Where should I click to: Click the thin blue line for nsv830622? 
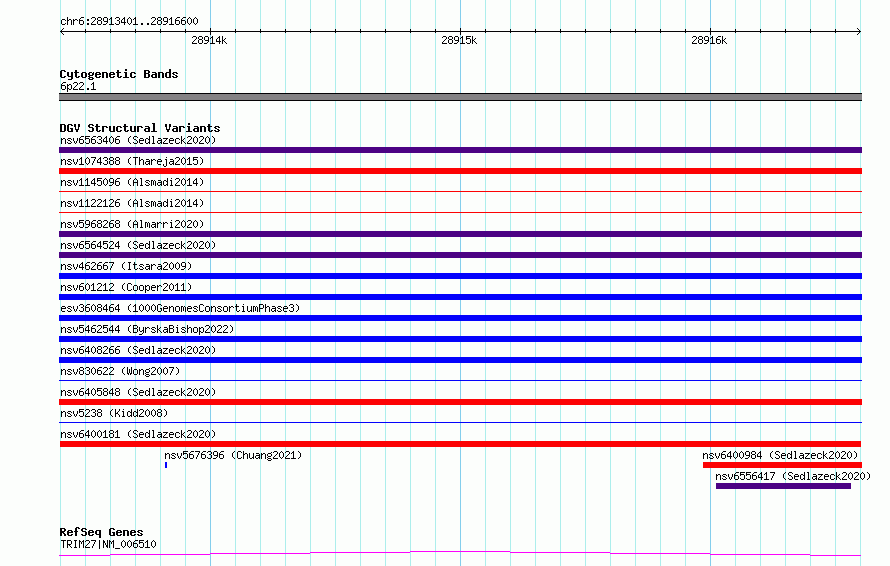[460, 381]
